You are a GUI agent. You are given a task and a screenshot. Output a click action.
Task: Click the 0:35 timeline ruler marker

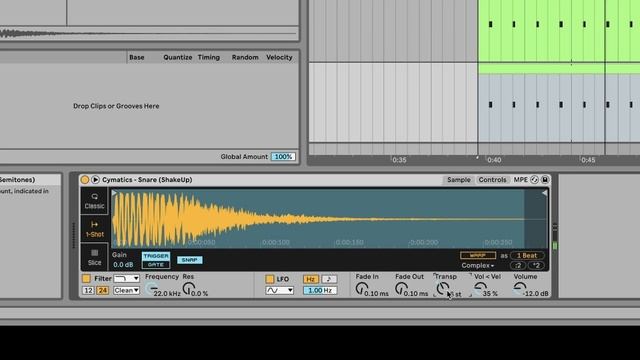[x=399, y=160]
